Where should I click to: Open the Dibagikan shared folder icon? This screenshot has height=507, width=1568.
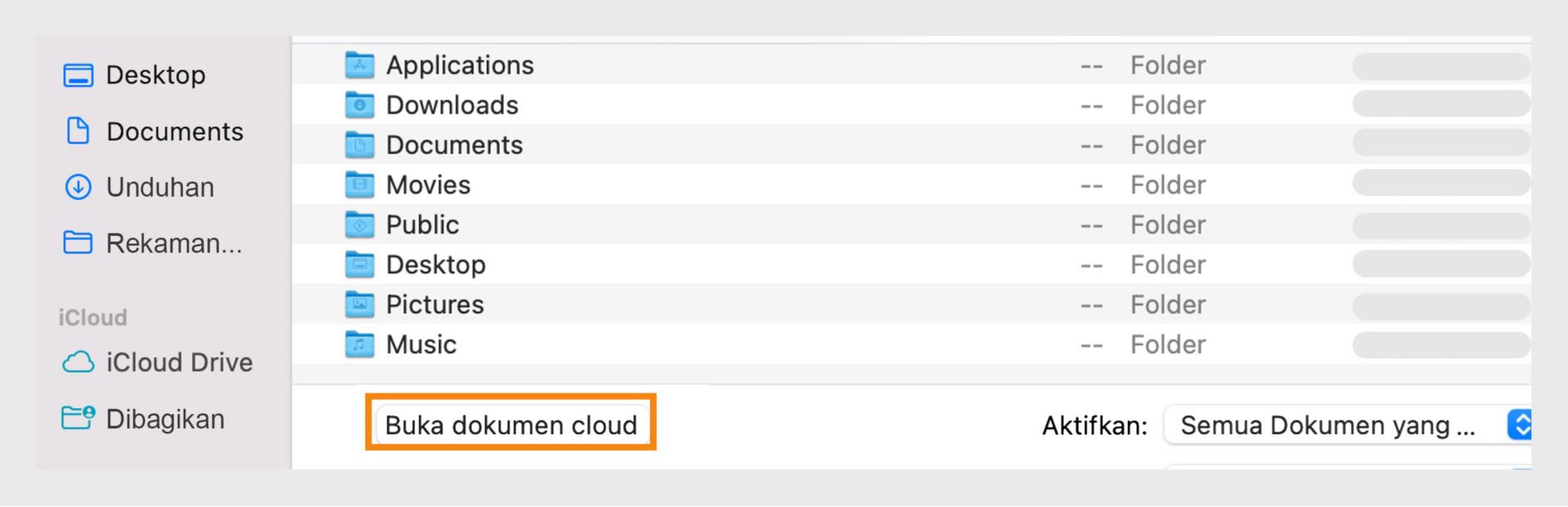(78, 418)
